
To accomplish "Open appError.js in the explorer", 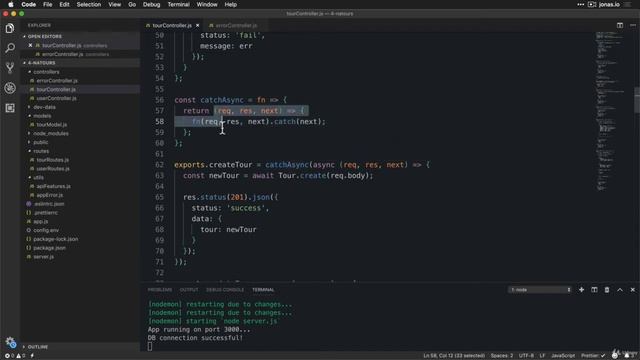I will [49, 195].
